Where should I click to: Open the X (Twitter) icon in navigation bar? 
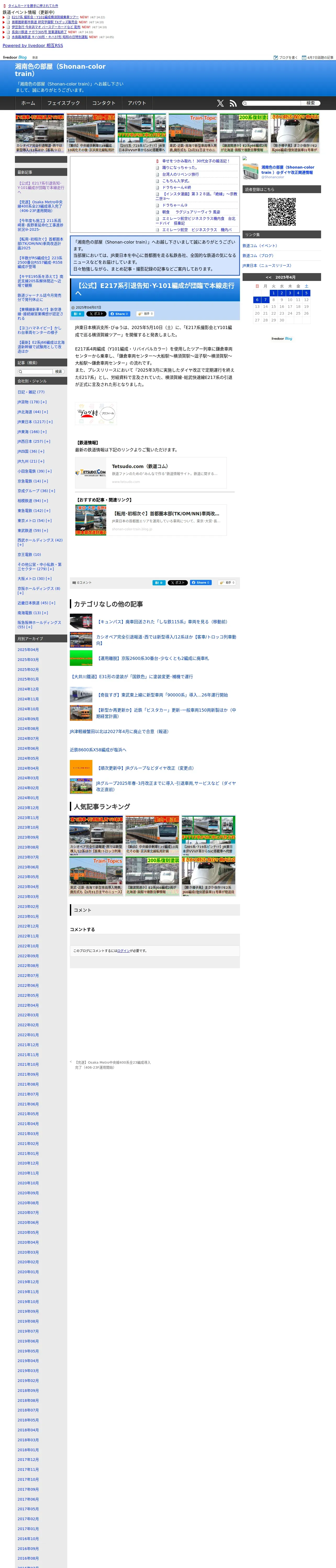[220, 103]
